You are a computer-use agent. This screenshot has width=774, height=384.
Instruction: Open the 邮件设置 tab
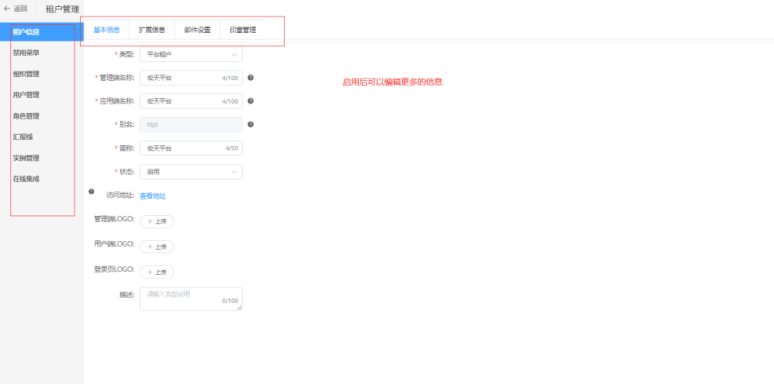coord(197,30)
